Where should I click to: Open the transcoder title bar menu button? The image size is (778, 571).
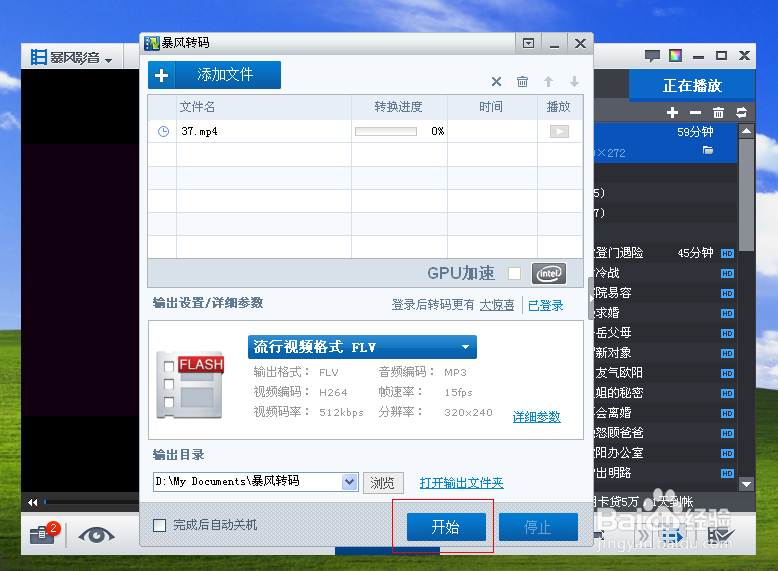[x=528, y=44]
